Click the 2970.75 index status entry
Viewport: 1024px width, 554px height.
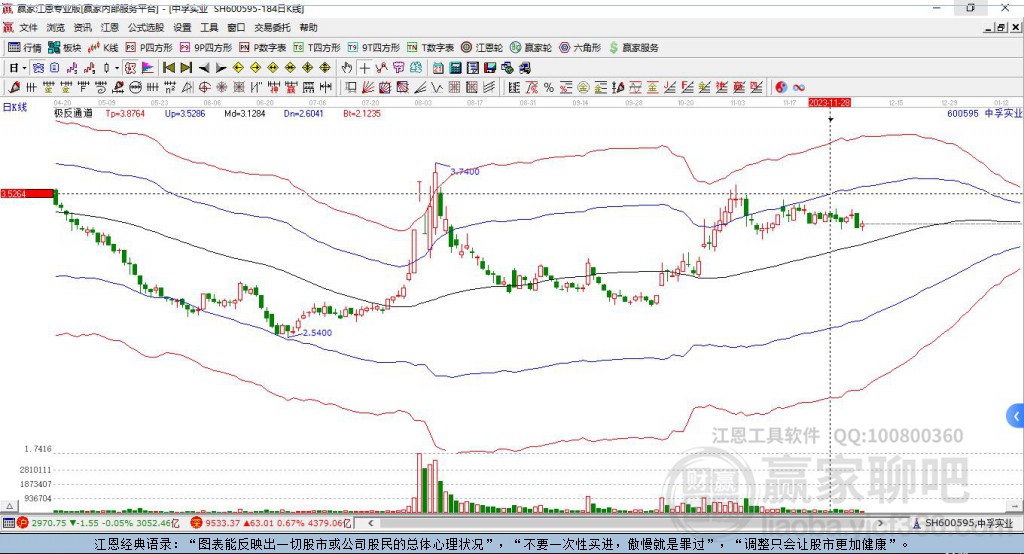pos(105,523)
